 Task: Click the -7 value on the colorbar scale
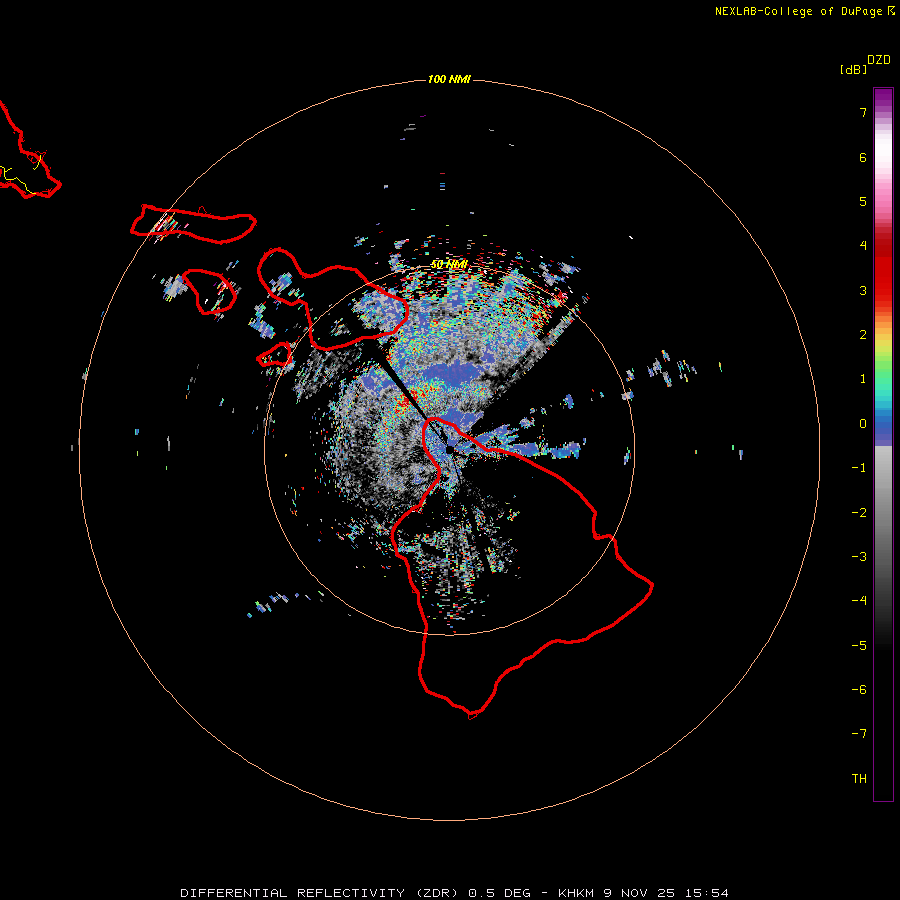coord(859,734)
